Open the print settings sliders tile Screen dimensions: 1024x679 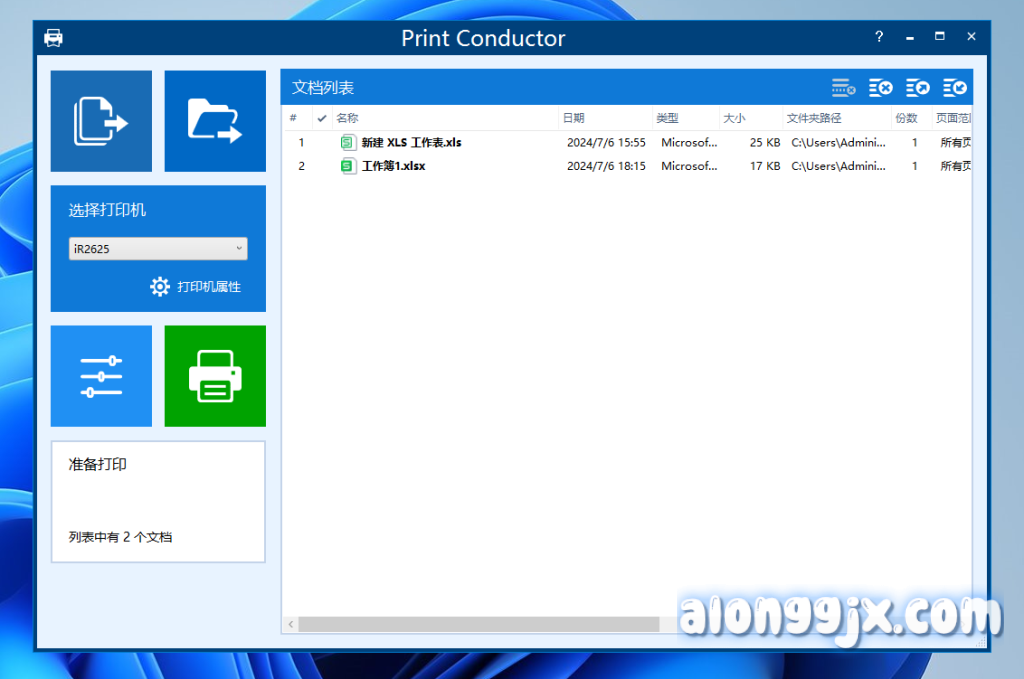(x=101, y=376)
